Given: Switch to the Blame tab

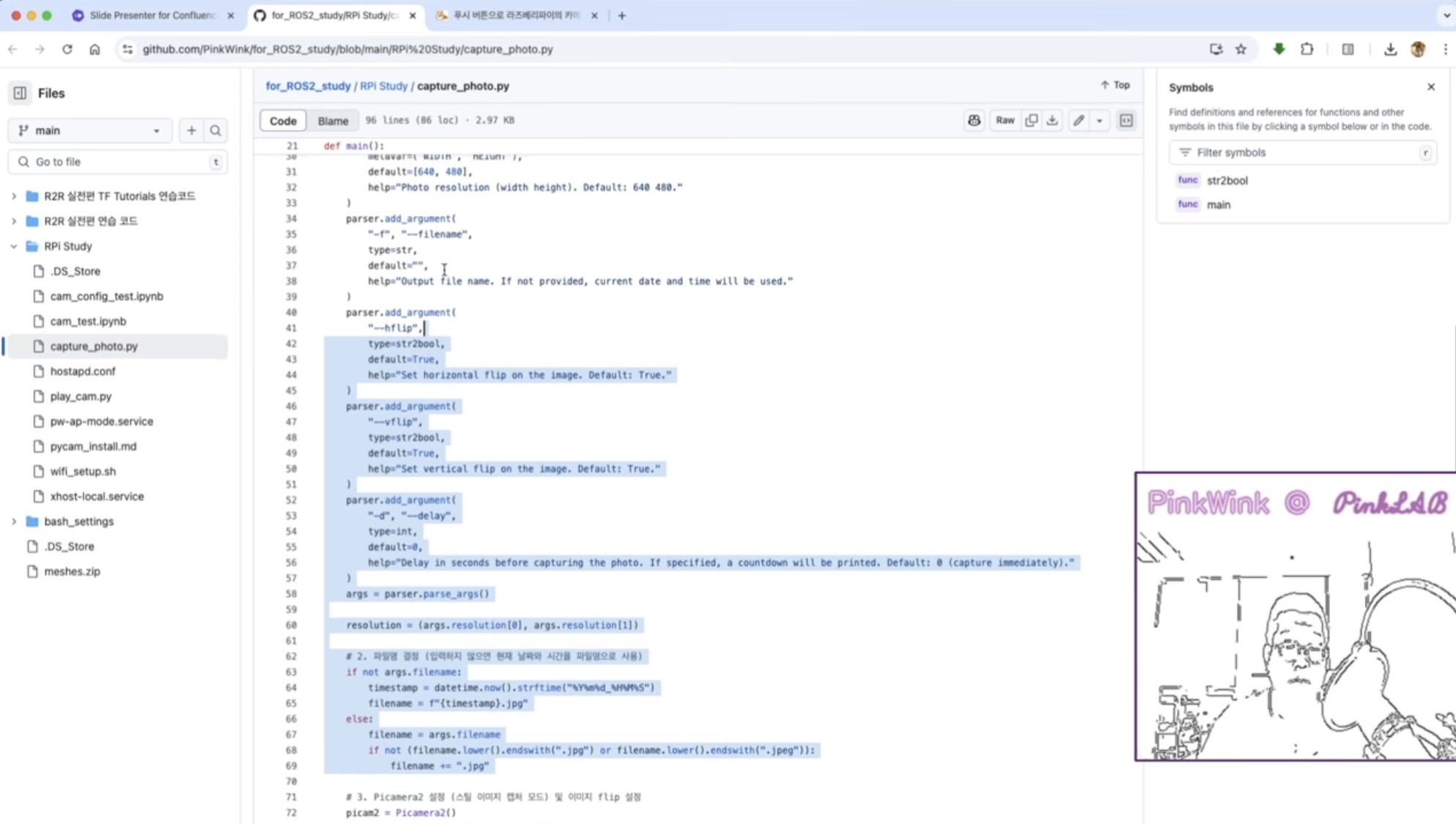Looking at the screenshot, I should tap(333, 121).
